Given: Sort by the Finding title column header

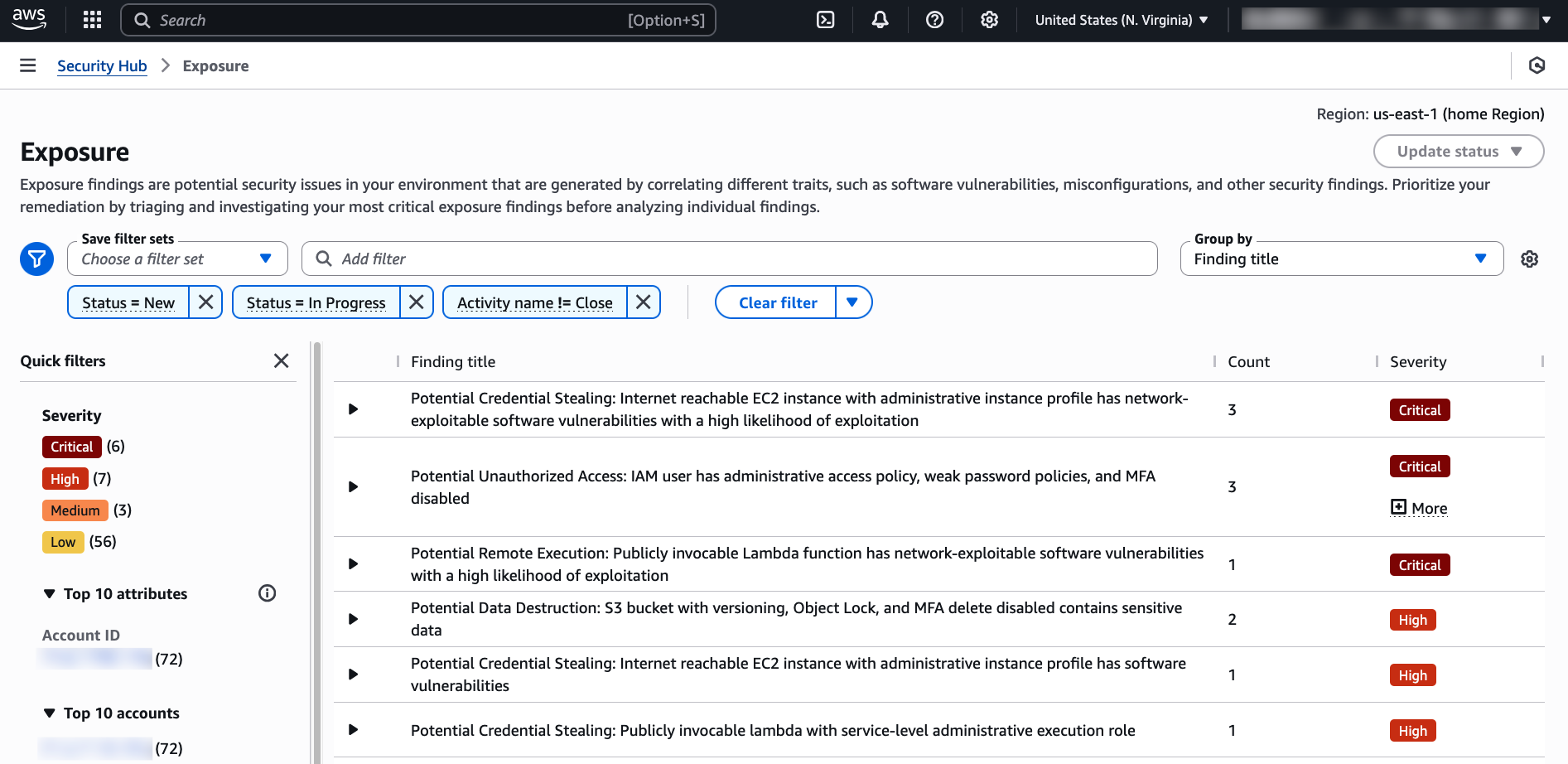Looking at the screenshot, I should (x=453, y=361).
